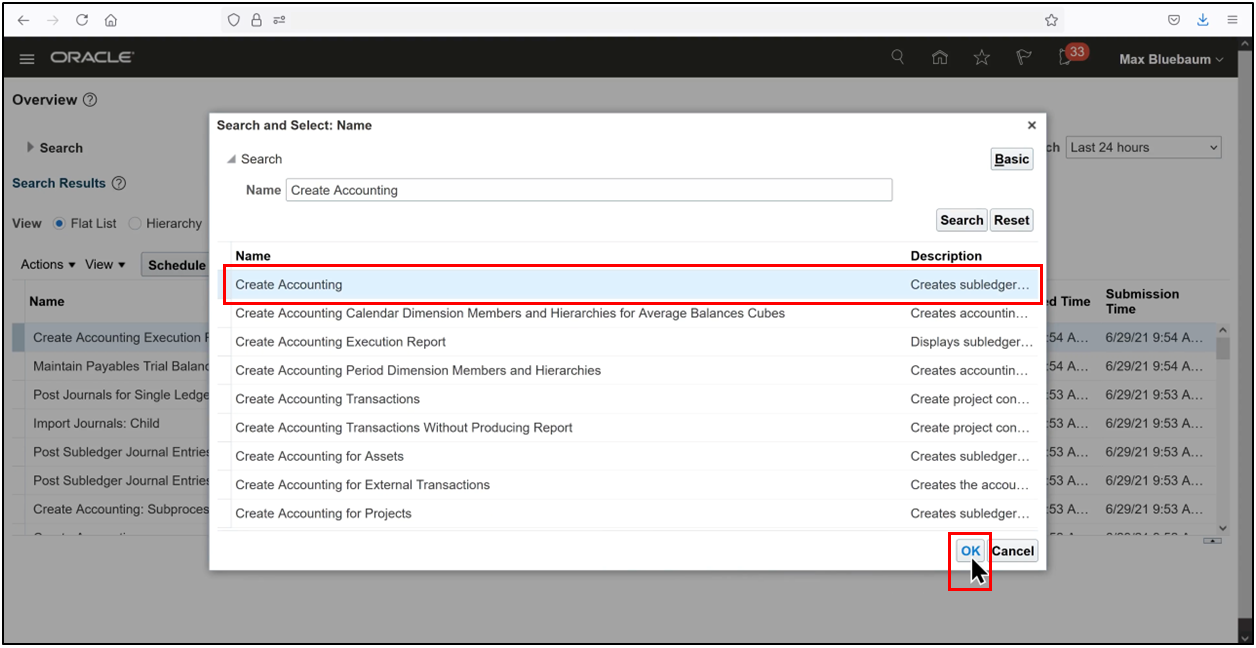The height and width of the screenshot is (648, 1256).
Task: Click the Search button in the dialog
Action: click(961, 219)
